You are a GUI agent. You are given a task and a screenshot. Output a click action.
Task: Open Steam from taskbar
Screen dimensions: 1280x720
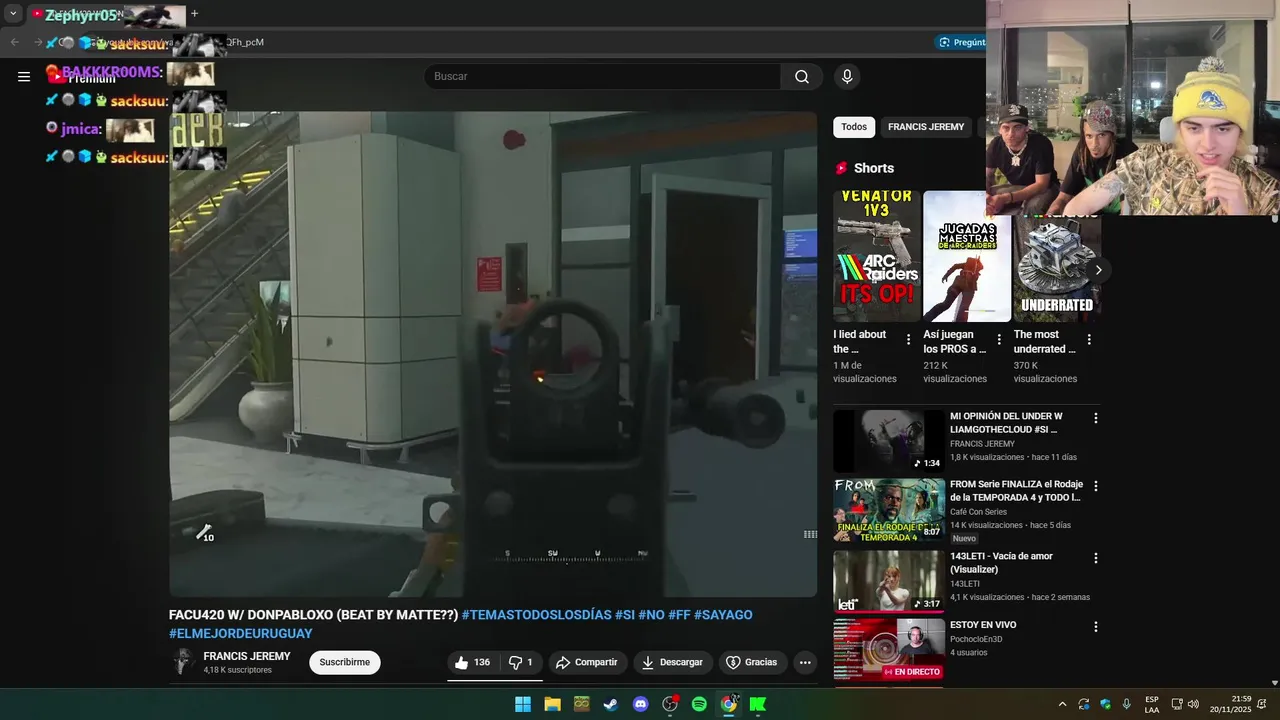610,704
